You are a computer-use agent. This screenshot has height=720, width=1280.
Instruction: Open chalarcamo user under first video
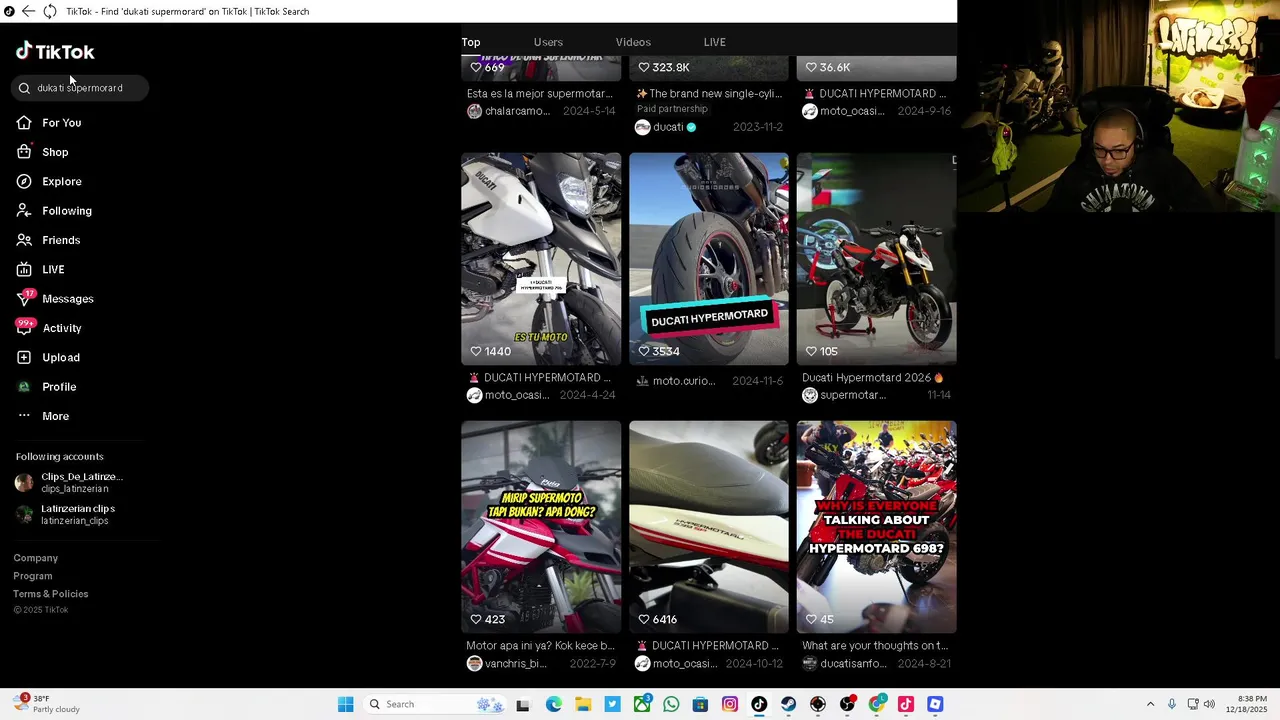(517, 111)
